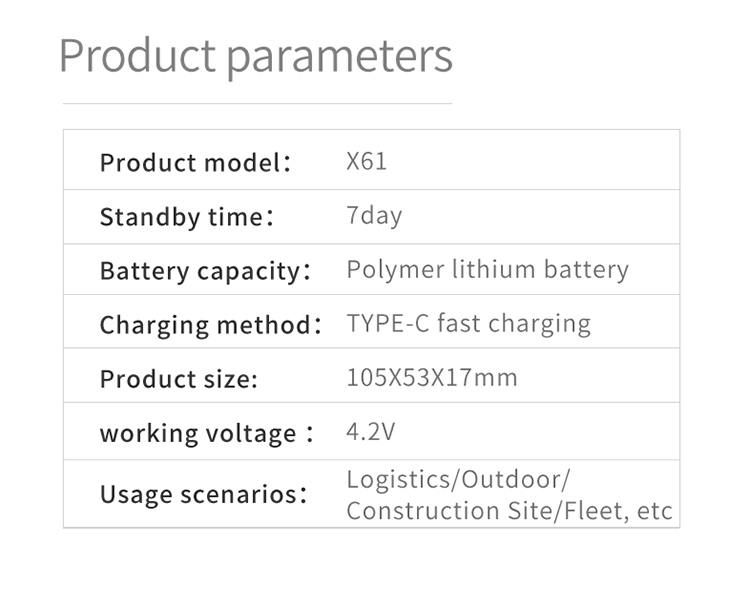Select the "working voltage:" label

[x=207, y=433]
